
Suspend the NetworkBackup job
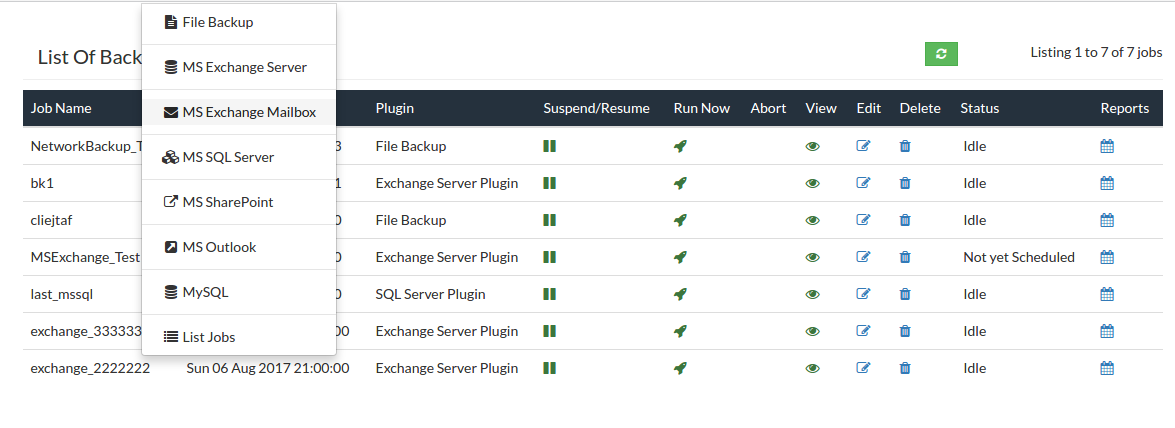click(549, 146)
